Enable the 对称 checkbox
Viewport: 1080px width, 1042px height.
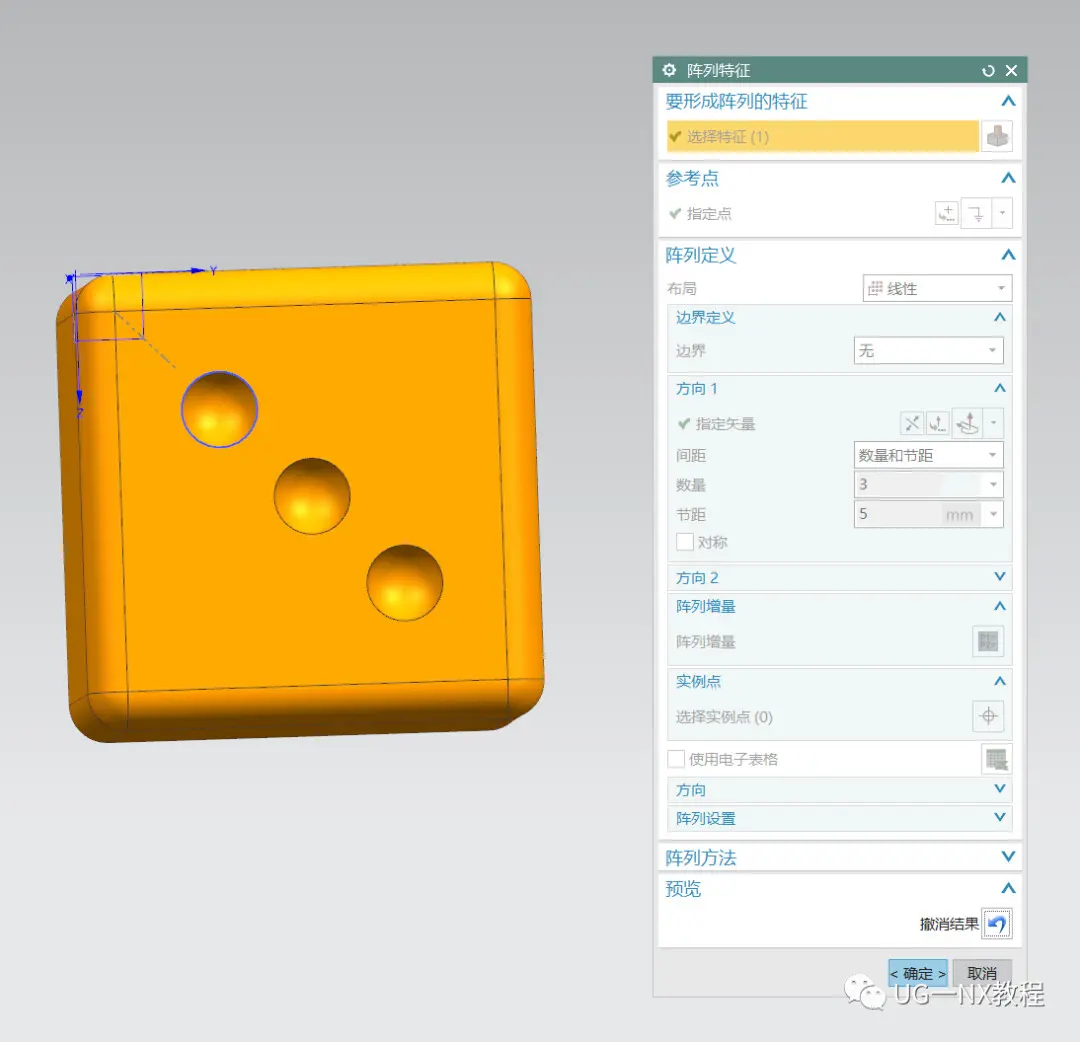685,542
